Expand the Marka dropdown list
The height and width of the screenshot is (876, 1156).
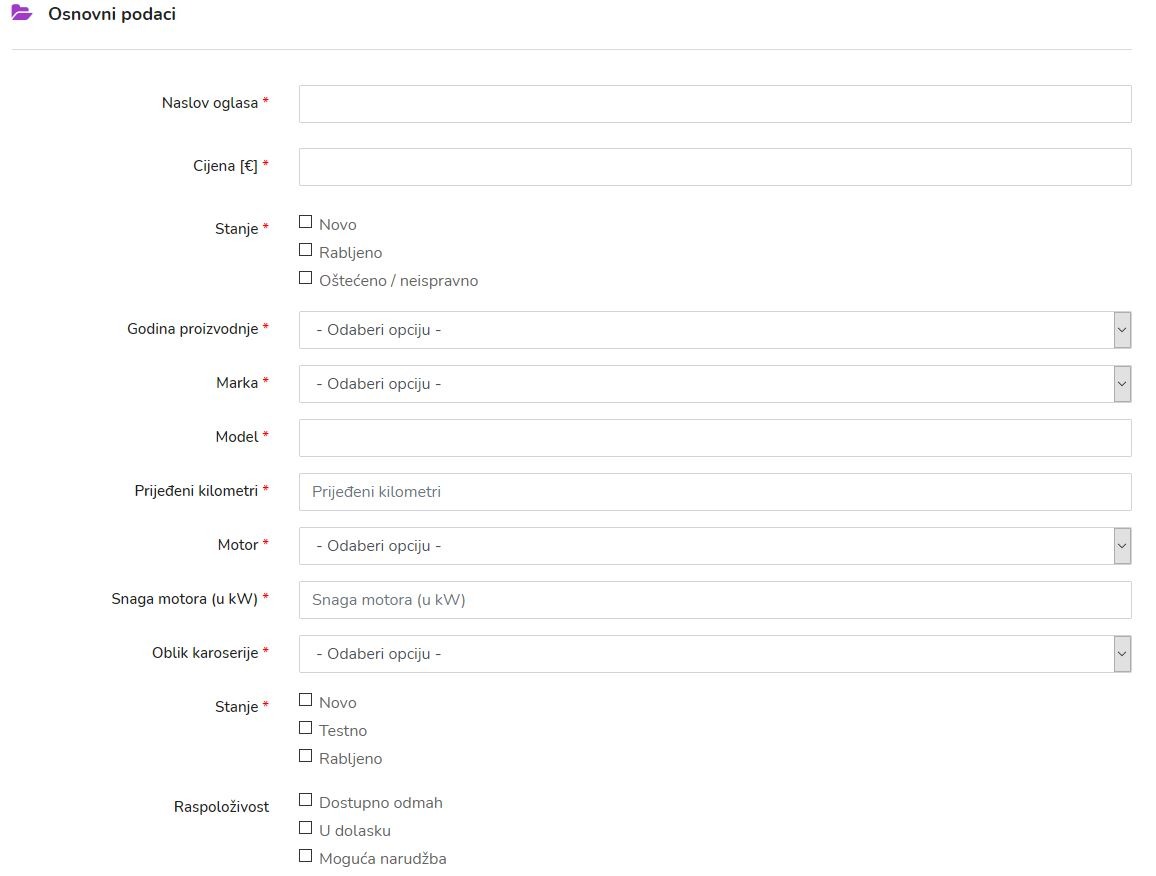click(714, 384)
